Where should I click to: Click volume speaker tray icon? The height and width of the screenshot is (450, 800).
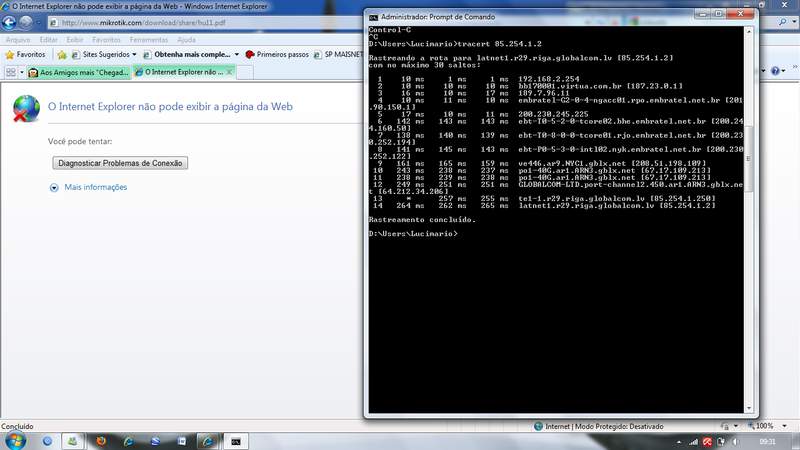pyautogui.click(x=735, y=442)
